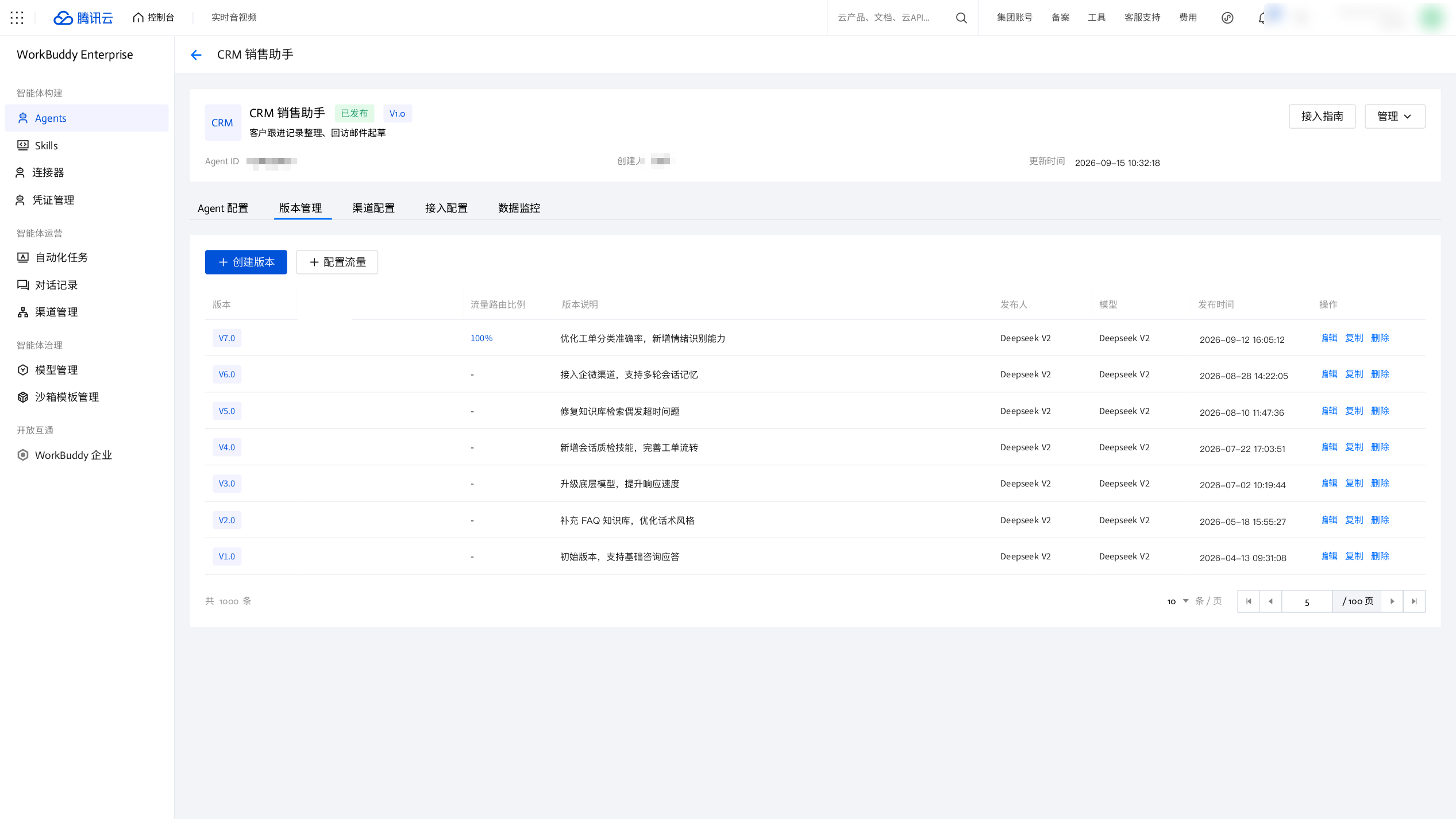Open 费用 in the top menu
The height and width of the screenshot is (819, 1456).
tap(1188, 18)
